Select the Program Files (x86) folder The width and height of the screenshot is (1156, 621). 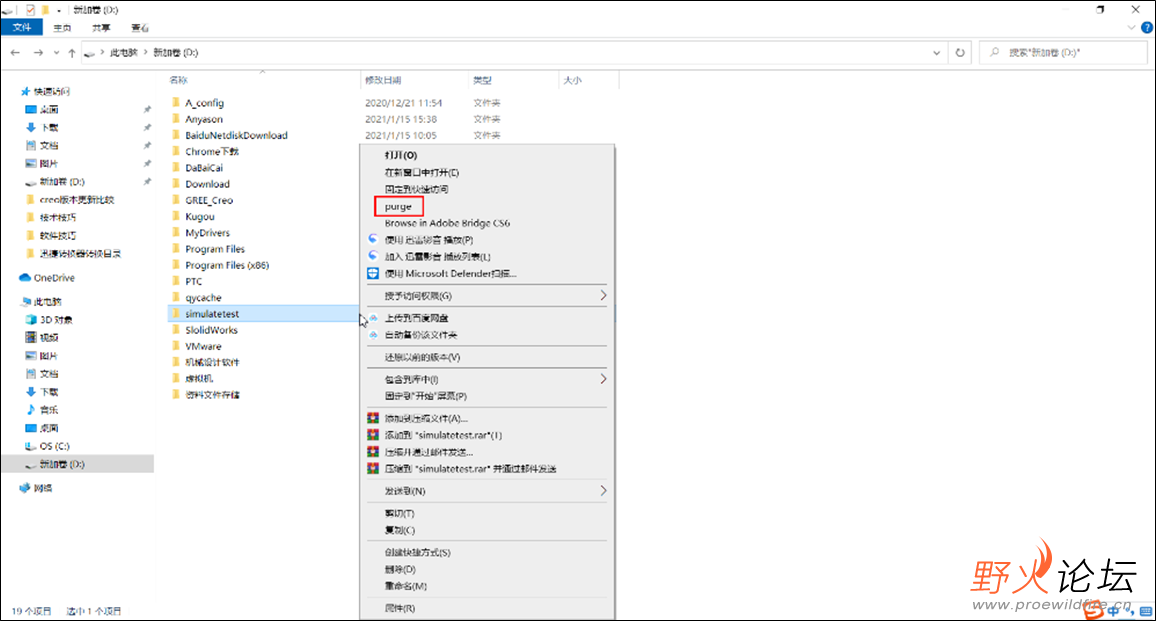pos(227,266)
